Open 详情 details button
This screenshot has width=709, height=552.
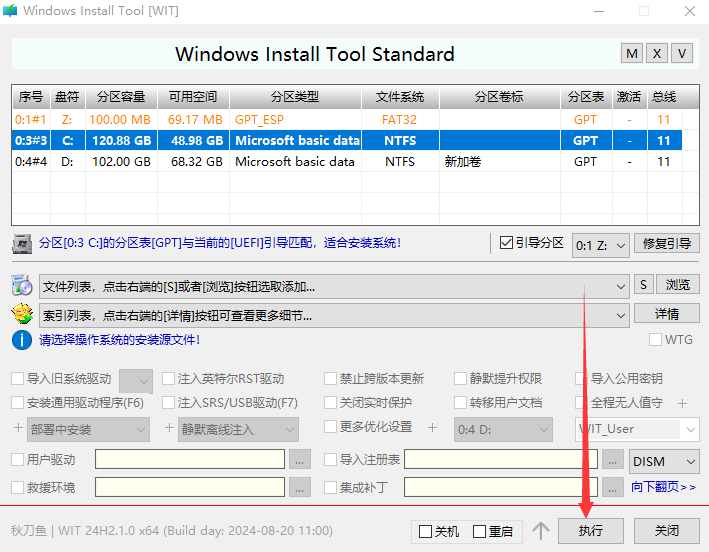point(666,313)
